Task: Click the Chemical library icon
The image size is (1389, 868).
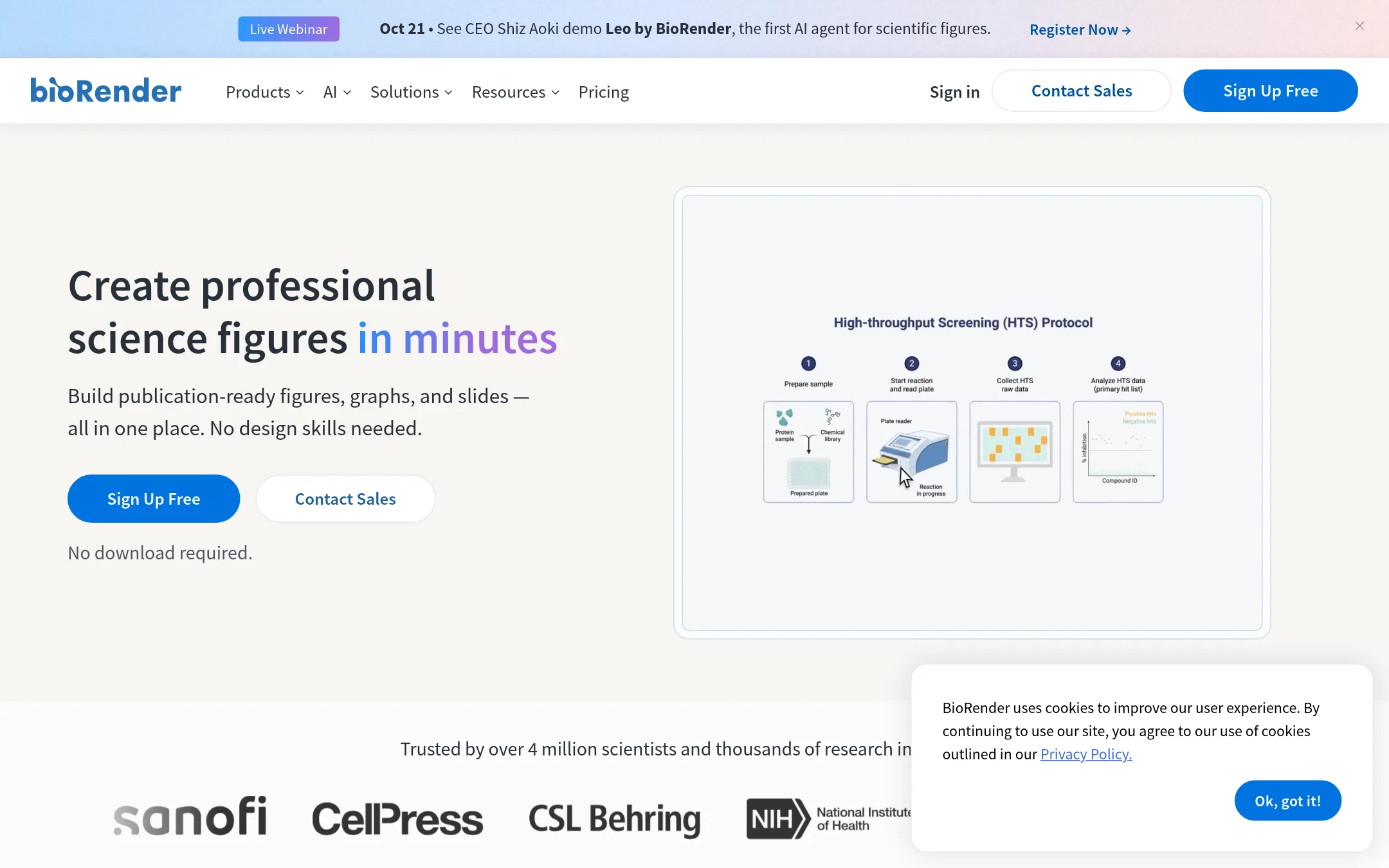Action: coord(832,417)
